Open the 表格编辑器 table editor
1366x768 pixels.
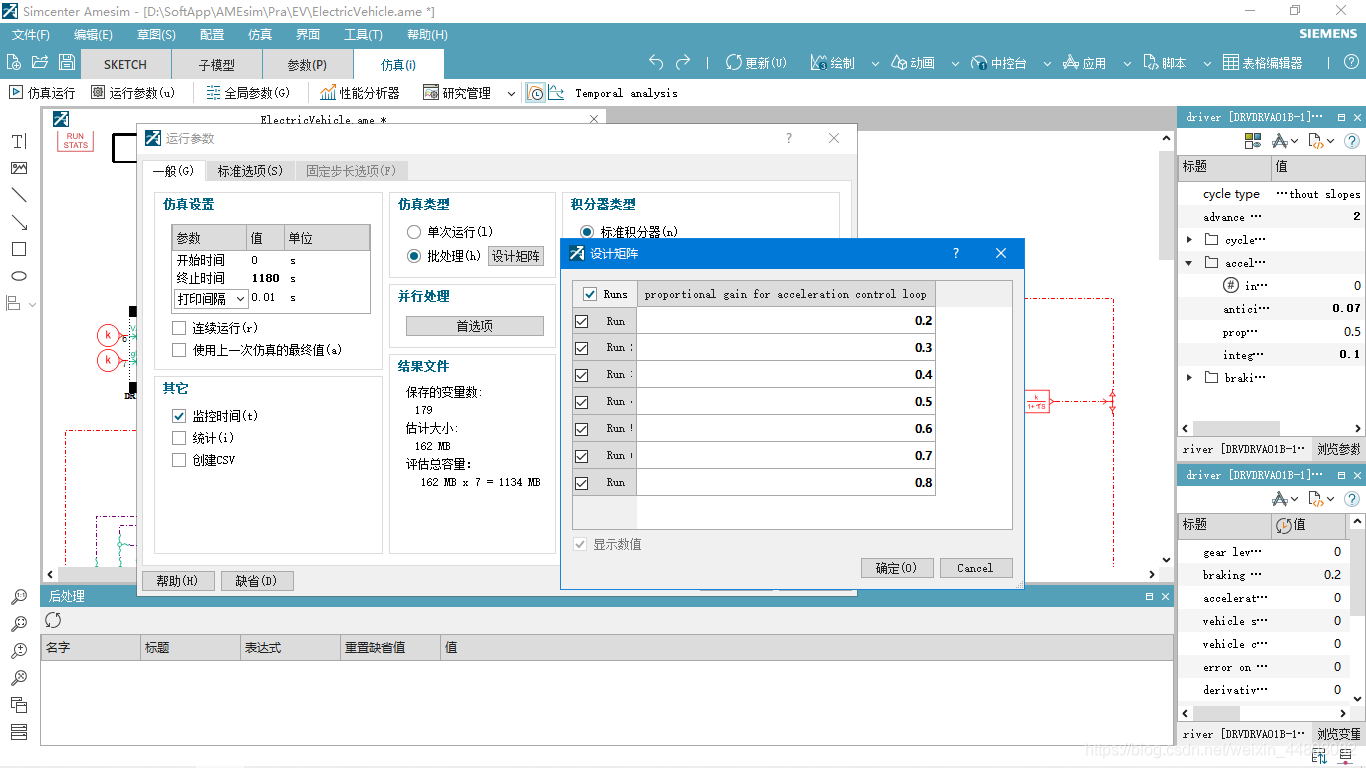tap(1263, 63)
